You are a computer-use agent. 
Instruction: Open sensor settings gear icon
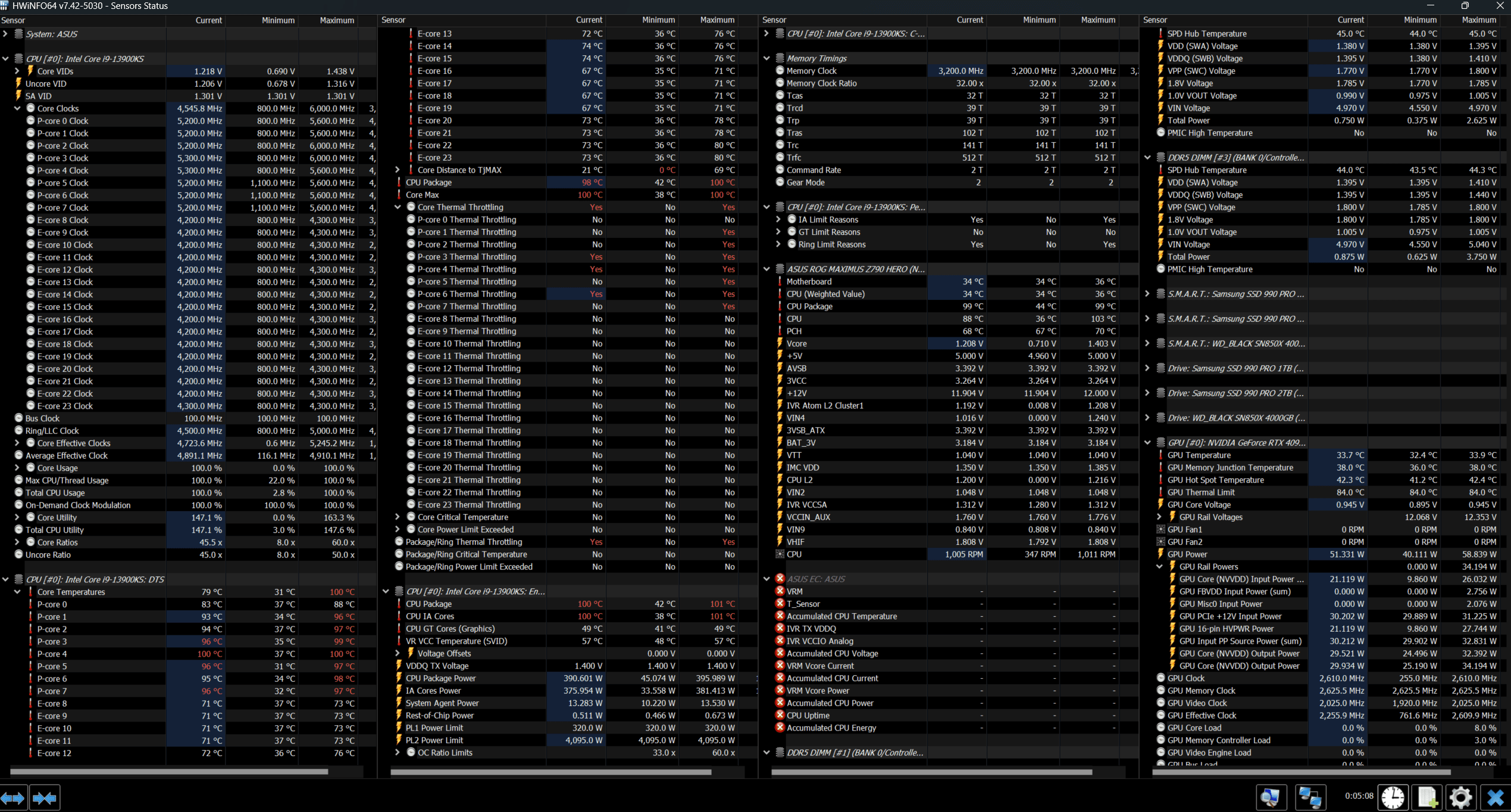coord(1461,798)
